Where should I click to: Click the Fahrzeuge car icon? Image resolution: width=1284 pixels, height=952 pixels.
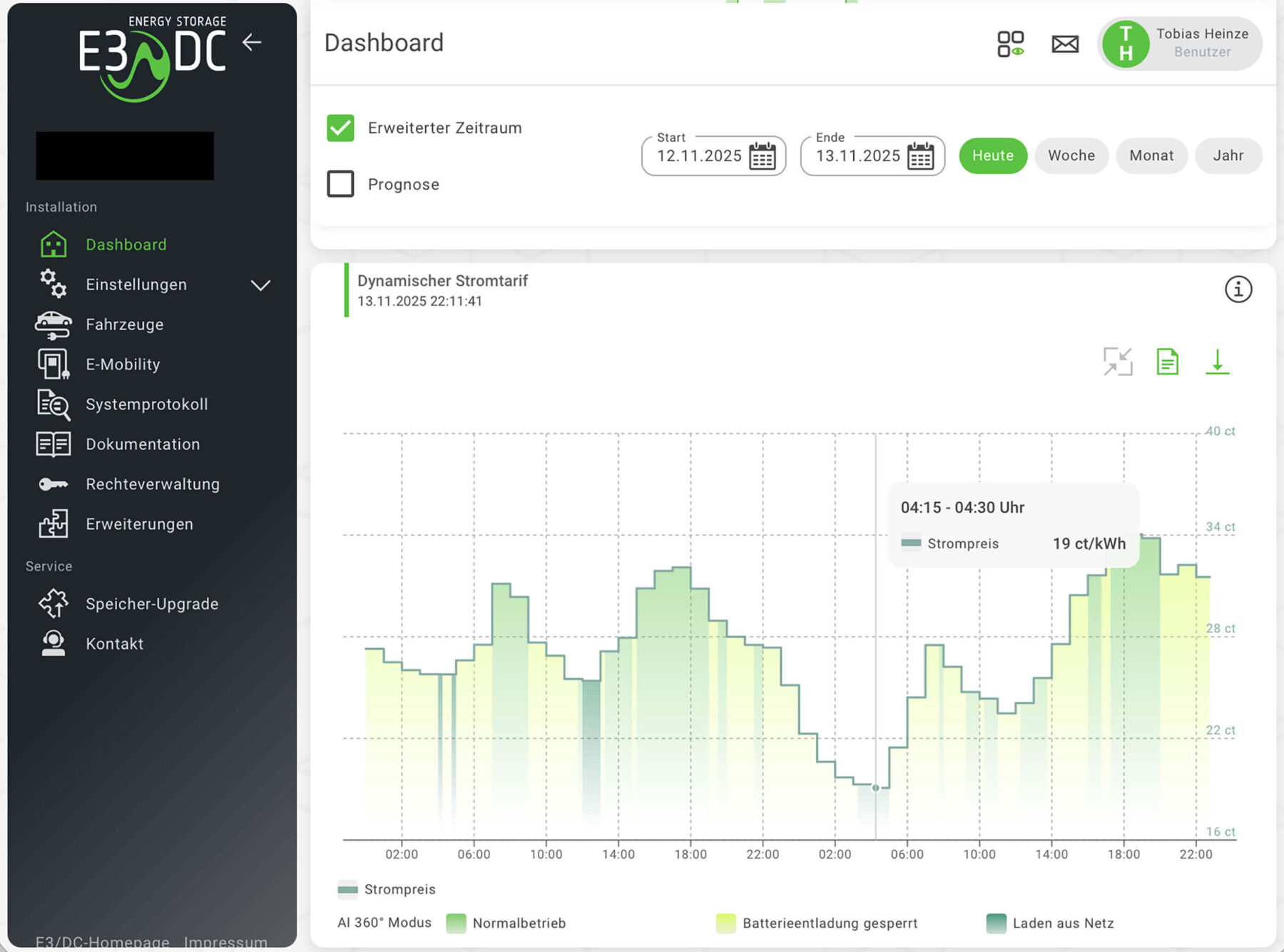tap(53, 325)
